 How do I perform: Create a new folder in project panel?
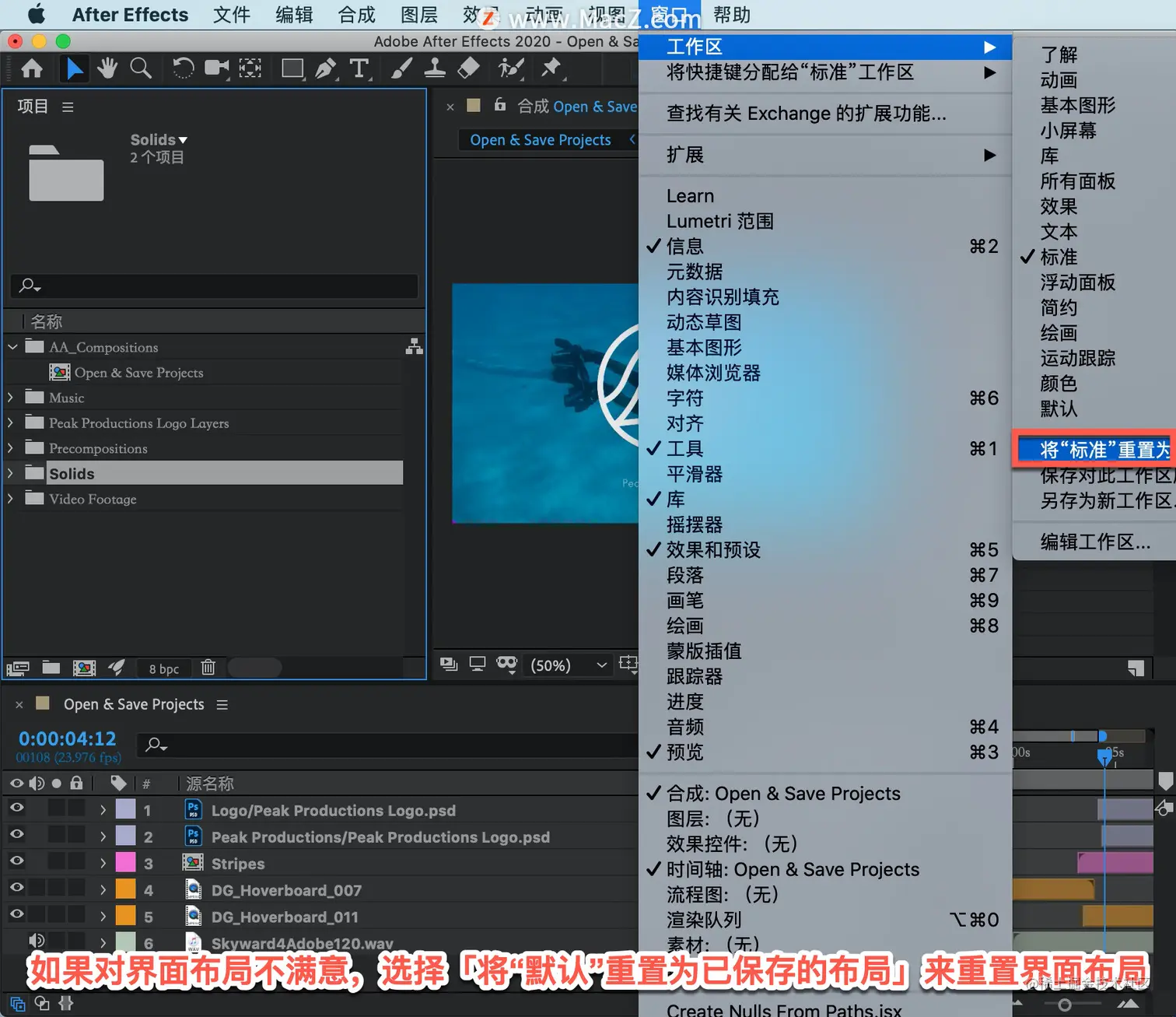pos(51,667)
